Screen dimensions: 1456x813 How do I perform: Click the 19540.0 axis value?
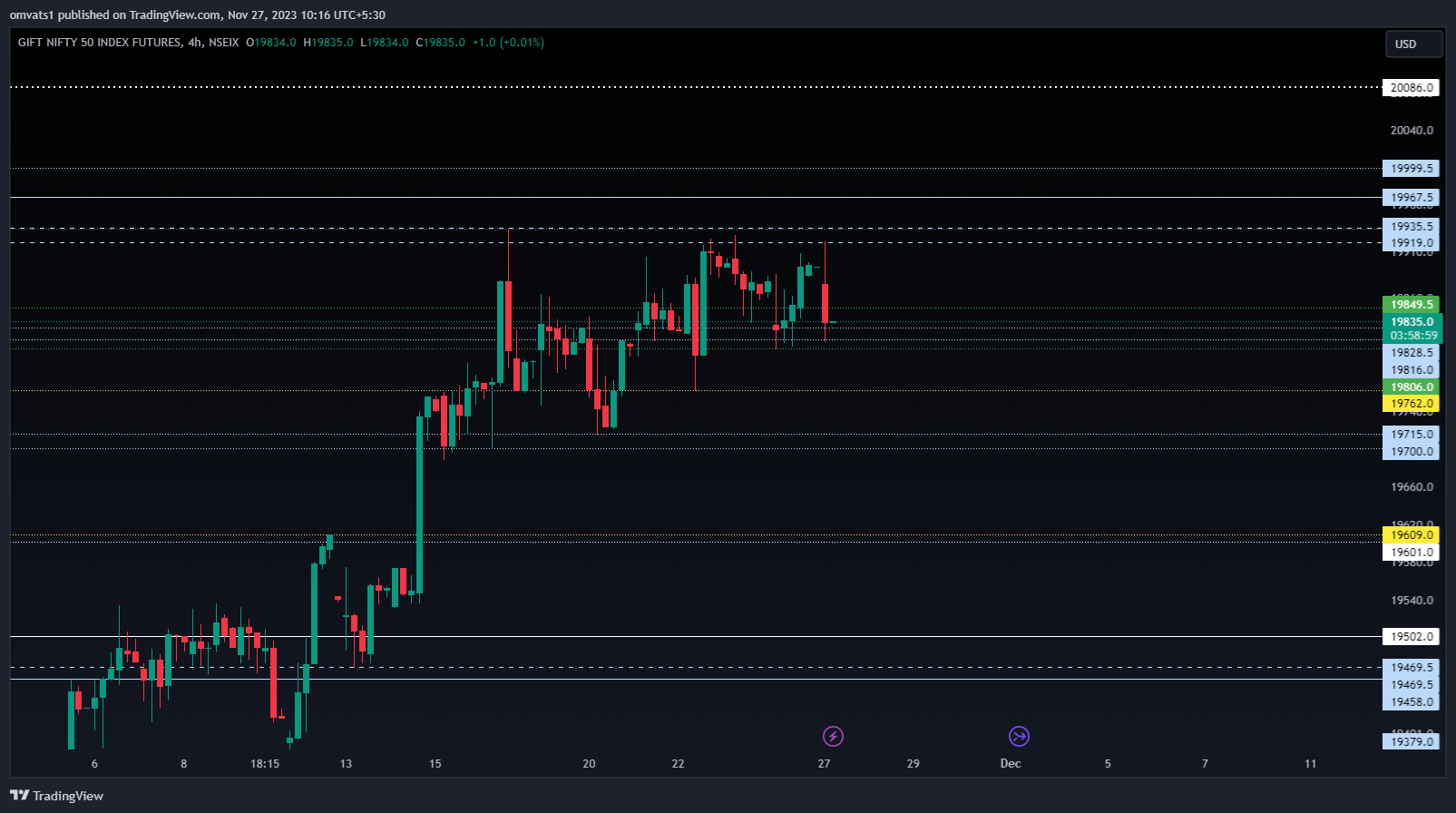click(1412, 600)
